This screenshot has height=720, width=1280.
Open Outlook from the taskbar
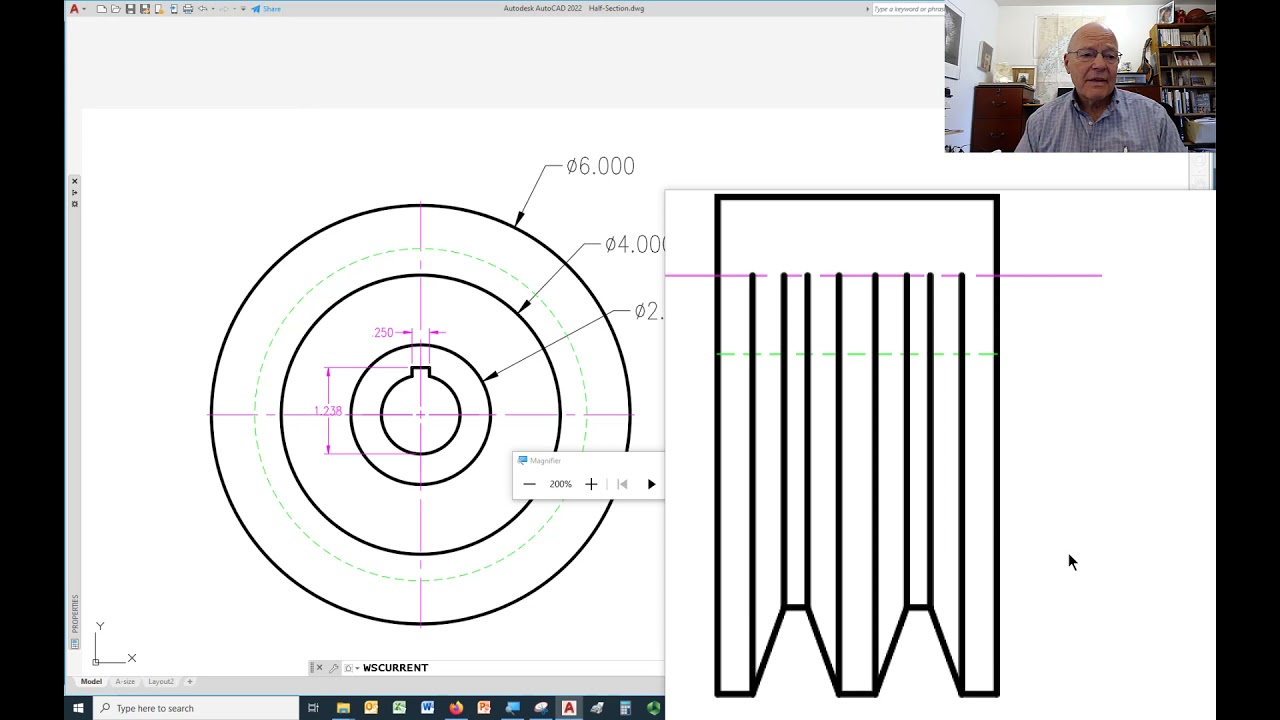coord(371,708)
